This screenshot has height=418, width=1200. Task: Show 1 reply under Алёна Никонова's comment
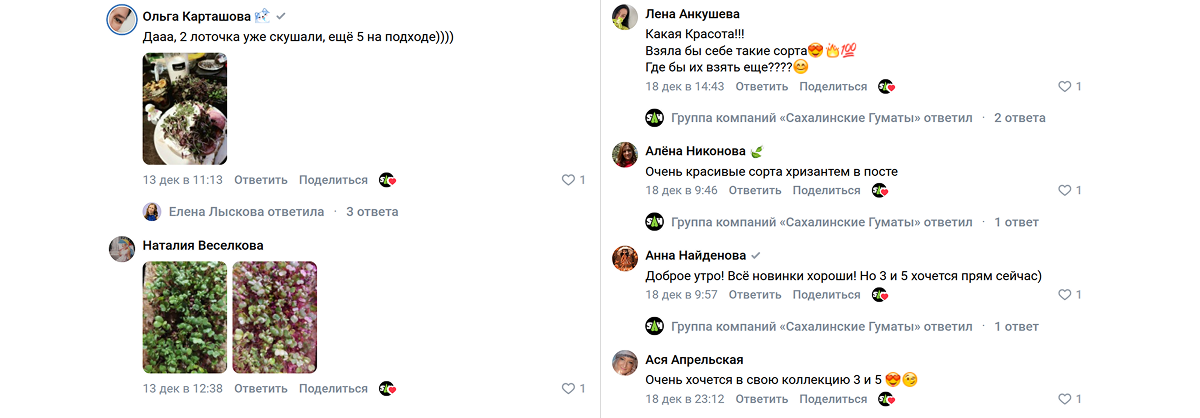pos(1016,222)
